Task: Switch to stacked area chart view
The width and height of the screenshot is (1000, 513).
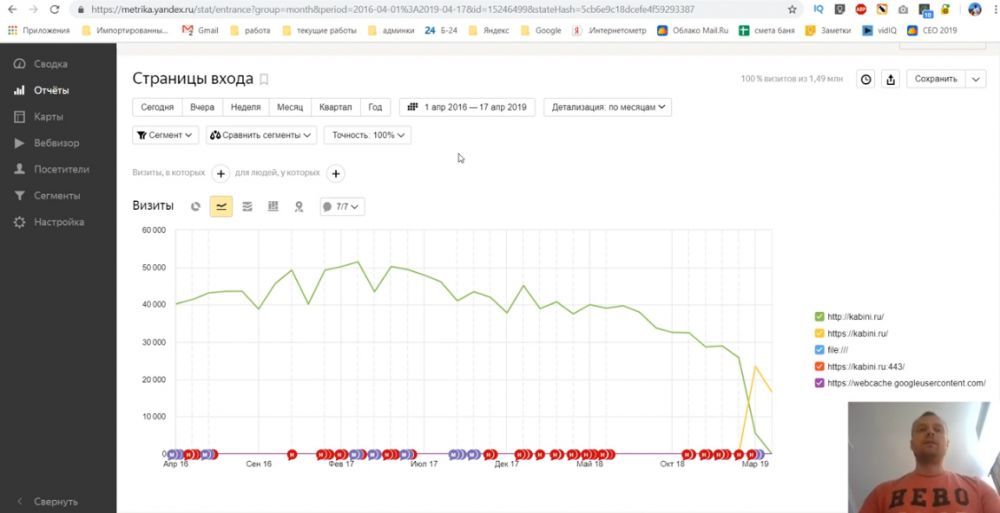Action: [247, 207]
